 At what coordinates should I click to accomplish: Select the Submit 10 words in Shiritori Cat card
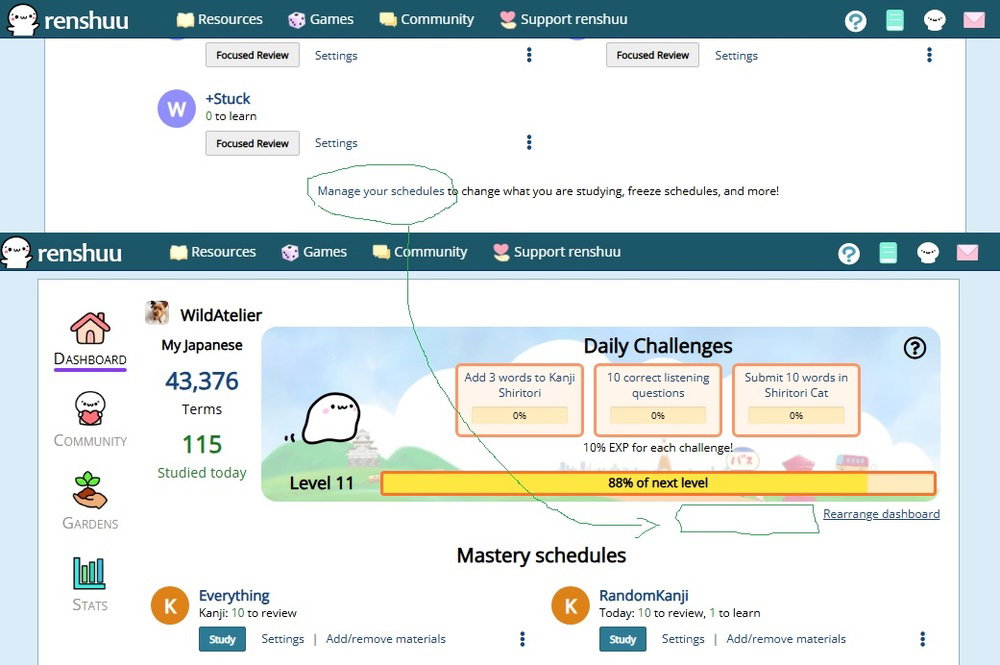click(x=796, y=400)
